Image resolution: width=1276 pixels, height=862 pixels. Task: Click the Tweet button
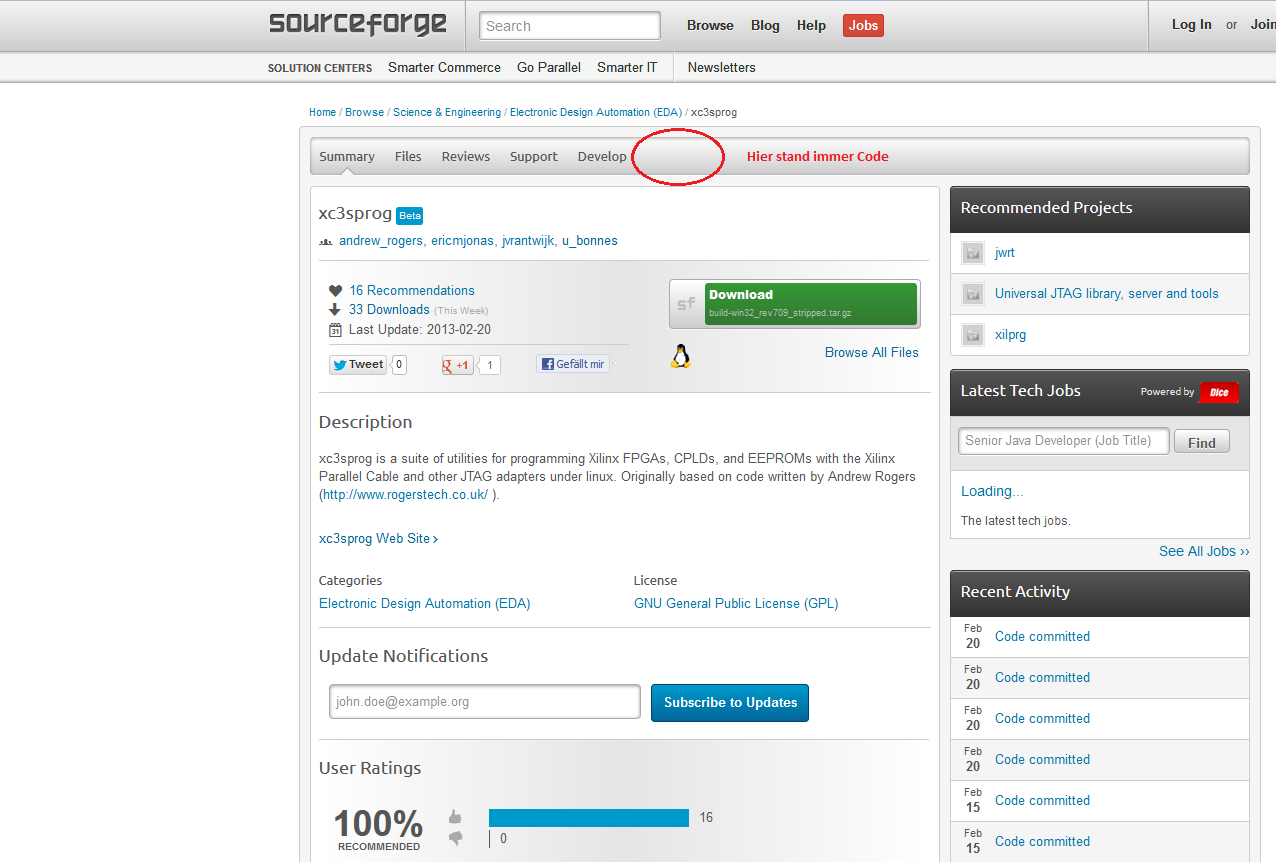click(358, 365)
